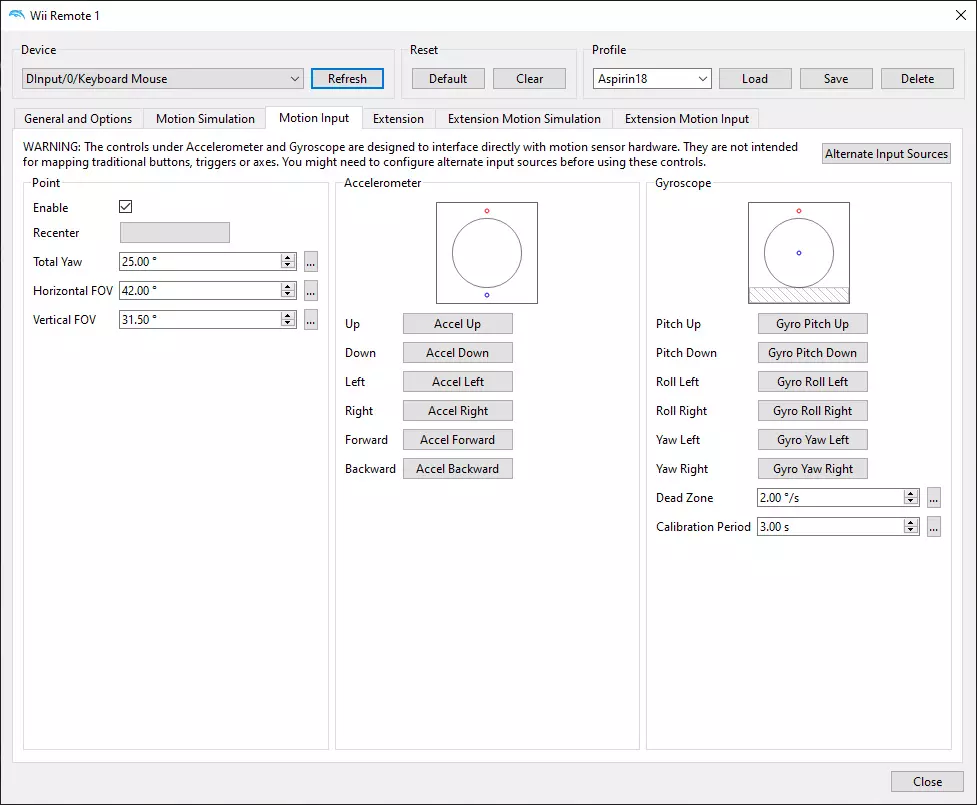The height and width of the screenshot is (805, 977).
Task: Click the Gyroscope indicator graphic
Action: click(x=799, y=253)
